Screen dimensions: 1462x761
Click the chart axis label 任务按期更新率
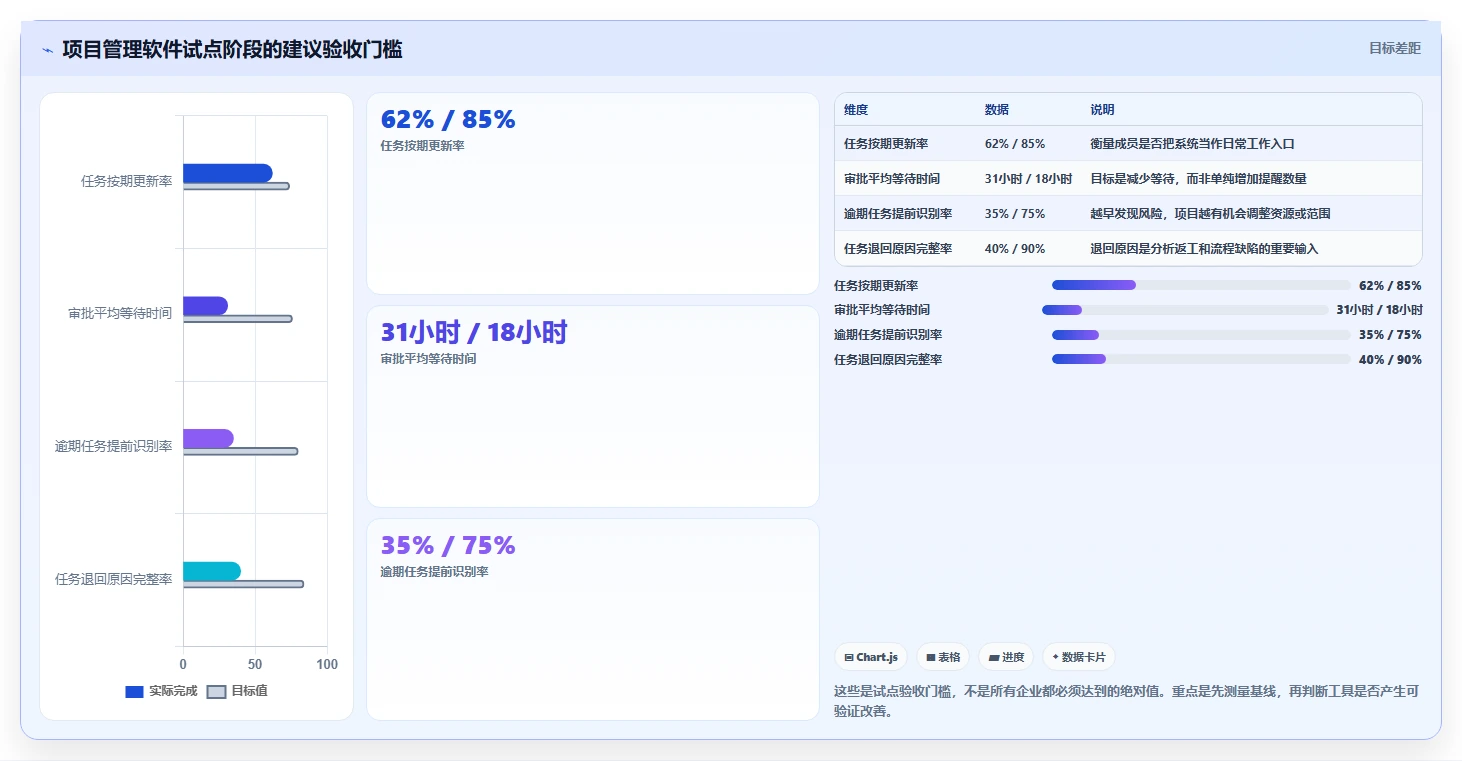(x=126, y=181)
